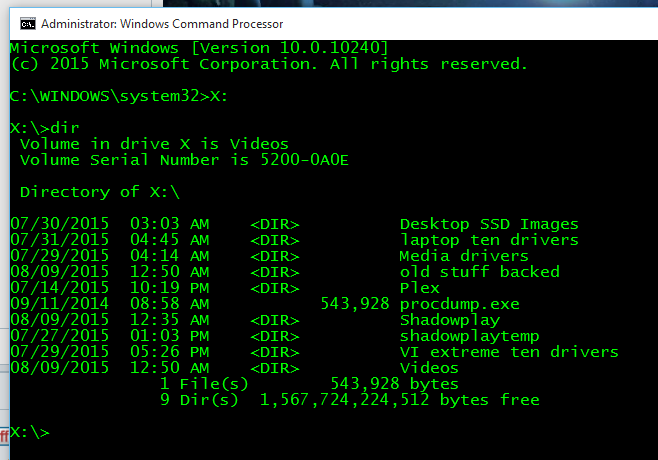Click the Plex directory name
Screen dimensions: 658x460
(419, 288)
